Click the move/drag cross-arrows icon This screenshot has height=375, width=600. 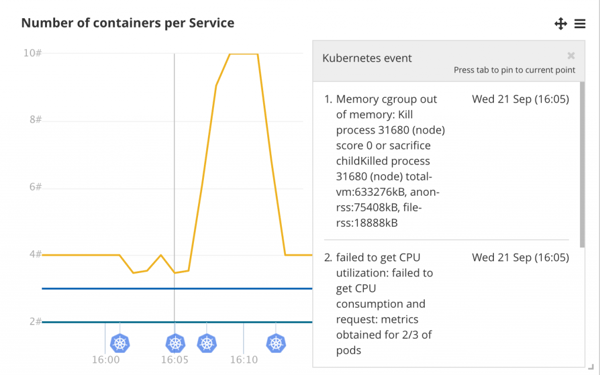pyautogui.click(x=561, y=24)
